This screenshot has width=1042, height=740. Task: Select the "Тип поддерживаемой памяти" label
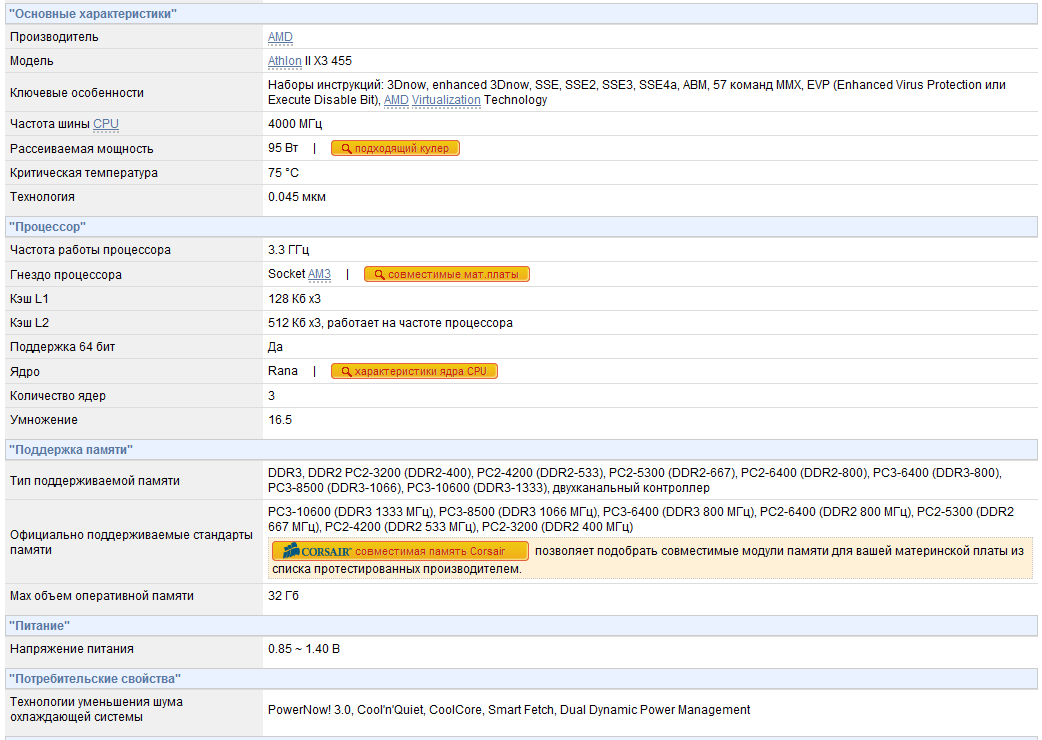95,481
